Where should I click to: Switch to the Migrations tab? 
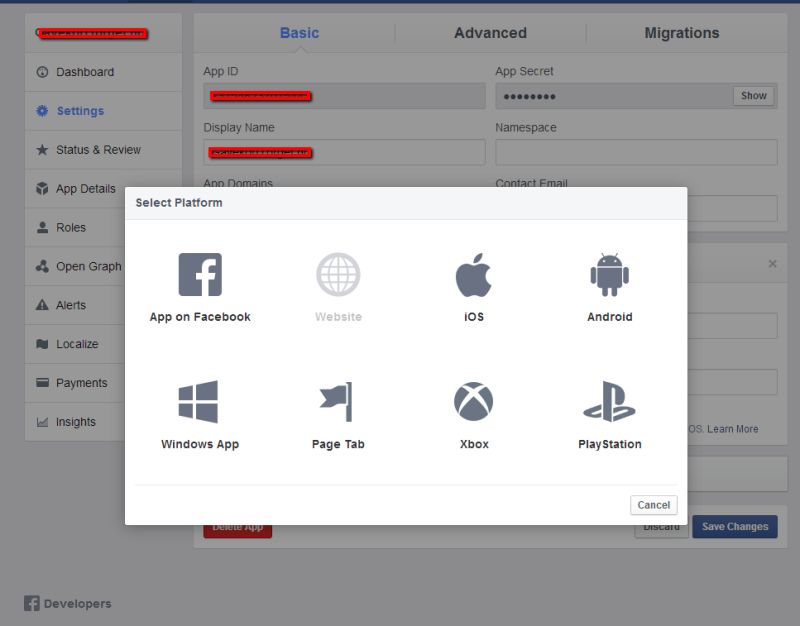pos(681,33)
